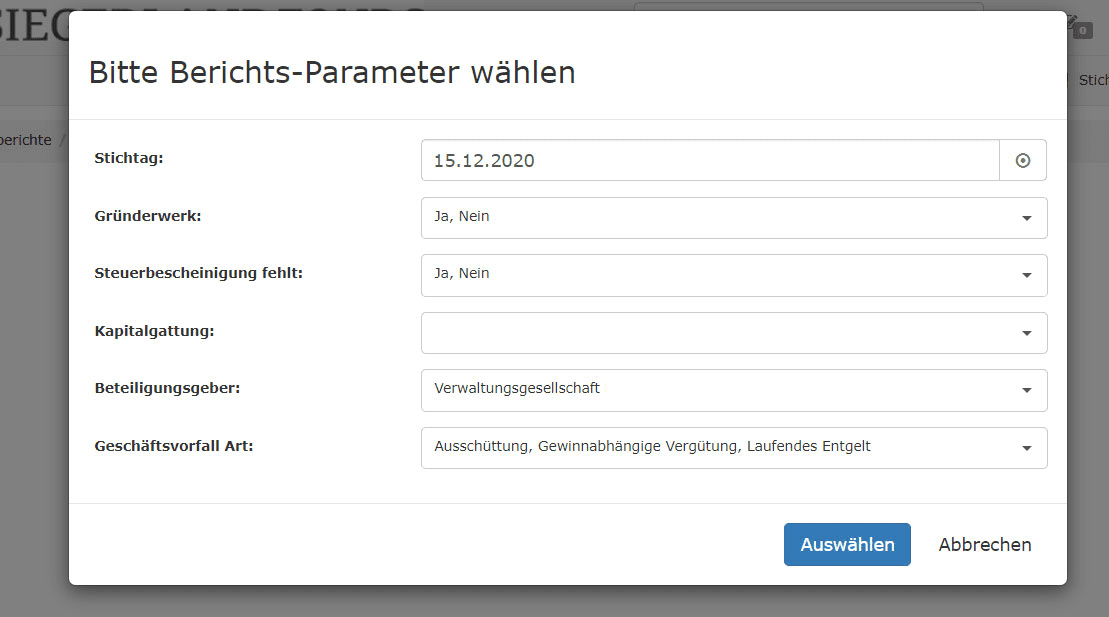Click the Kapitalgattung dropdown caret
Screen dimensions: 1109x617
(x=1026, y=333)
